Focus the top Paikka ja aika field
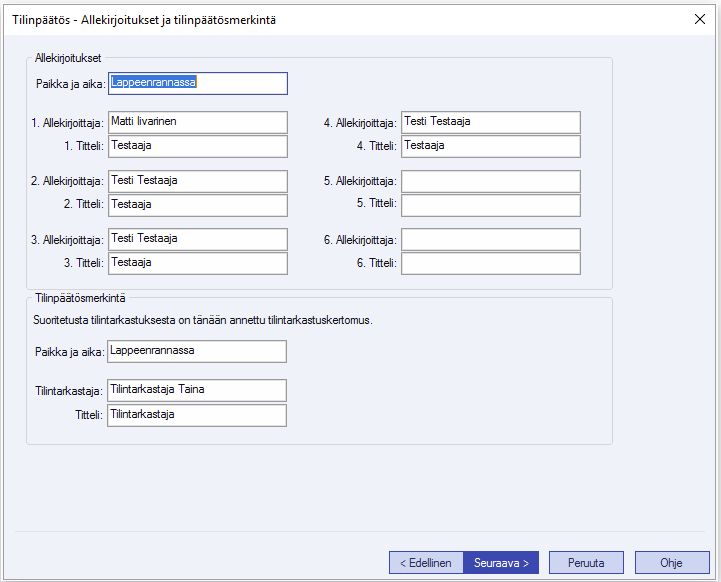Viewport: 721px width, 582px height. tap(197, 83)
